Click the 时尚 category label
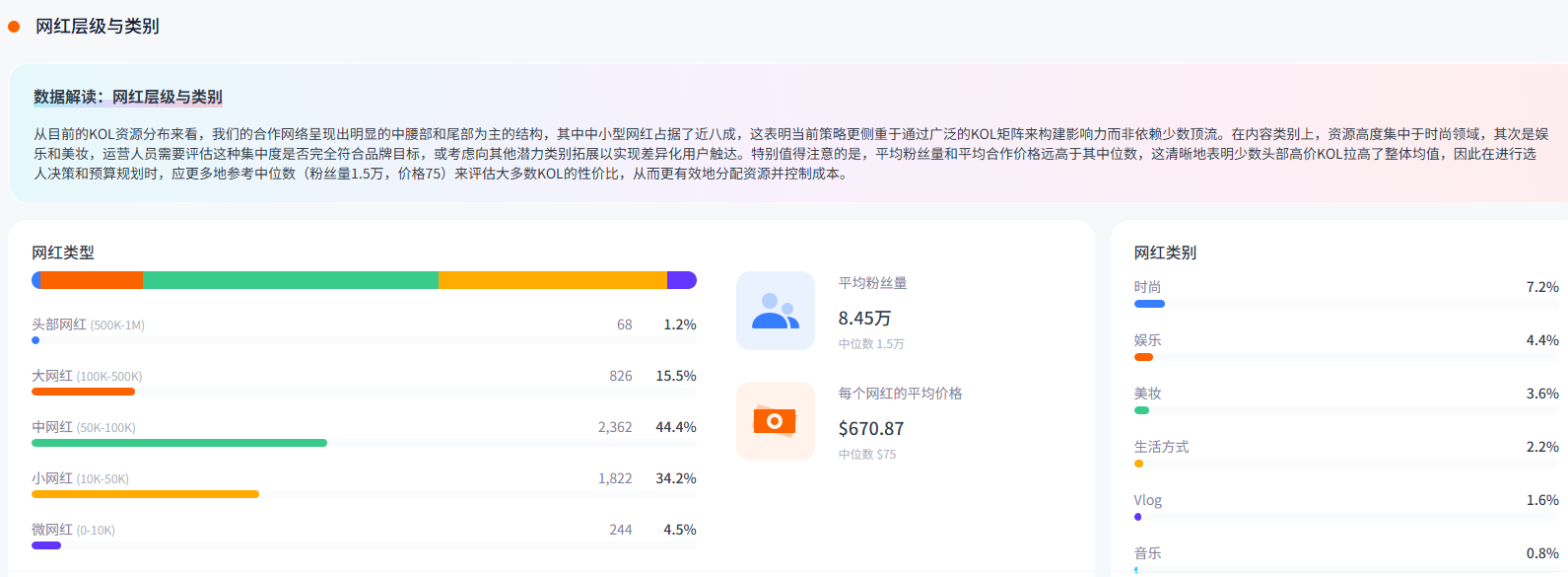1568x577 pixels. coord(1148,287)
